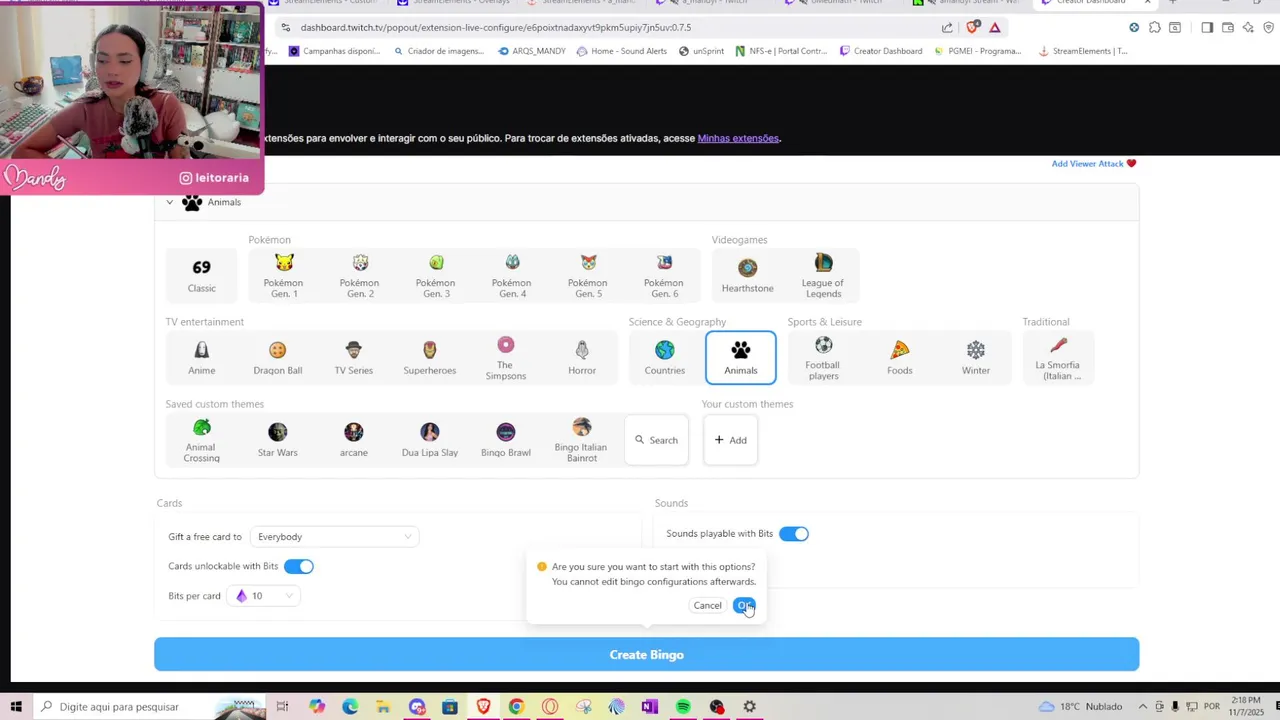1280x720 pixels.
Task: Collapse the Animals theme section
Action: [x=170, y=202]
